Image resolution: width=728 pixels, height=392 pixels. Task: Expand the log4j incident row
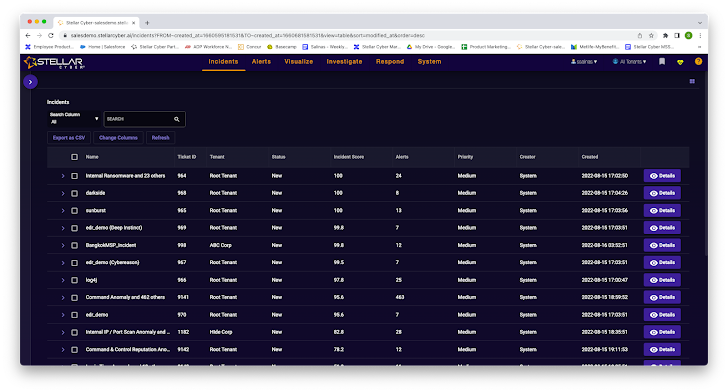(63, 280)
